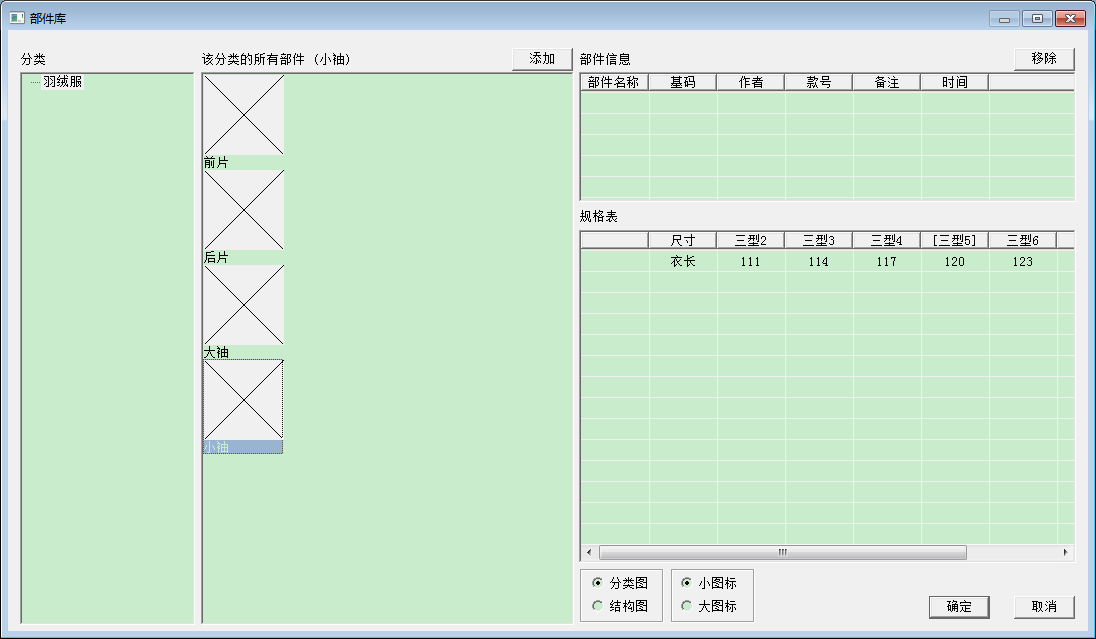Click the 移除 button to remove part info
Screen dimensions: 1096x639
tap(1044, 58)
